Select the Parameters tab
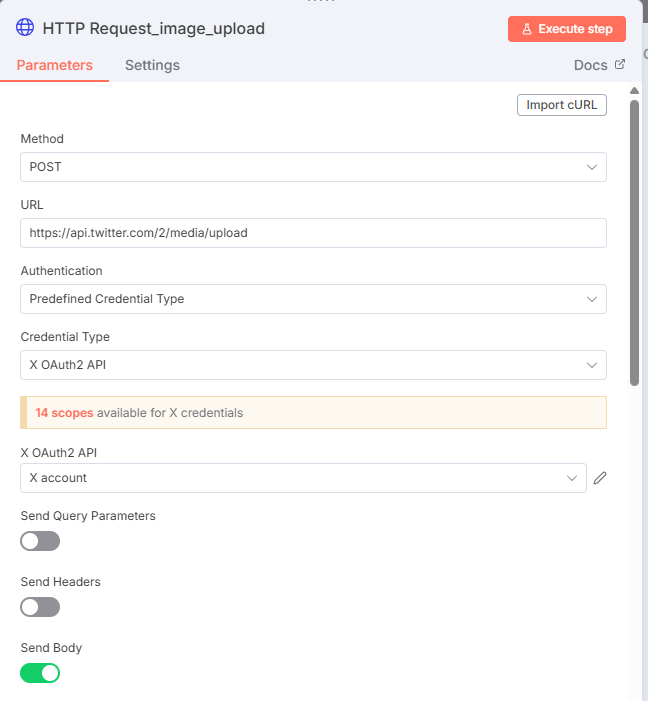 pos(55,65)
